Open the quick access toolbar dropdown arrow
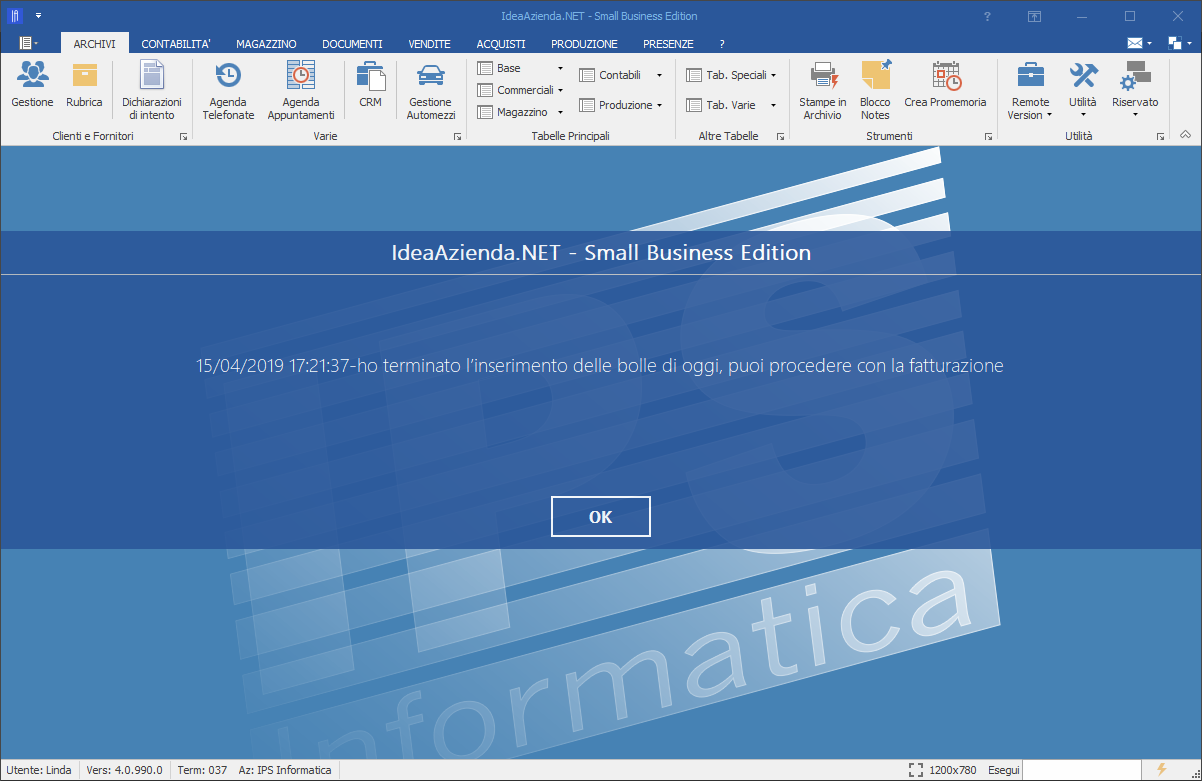Image resolution: width=1202 pixels, height=781 pixels. point(38,16)
